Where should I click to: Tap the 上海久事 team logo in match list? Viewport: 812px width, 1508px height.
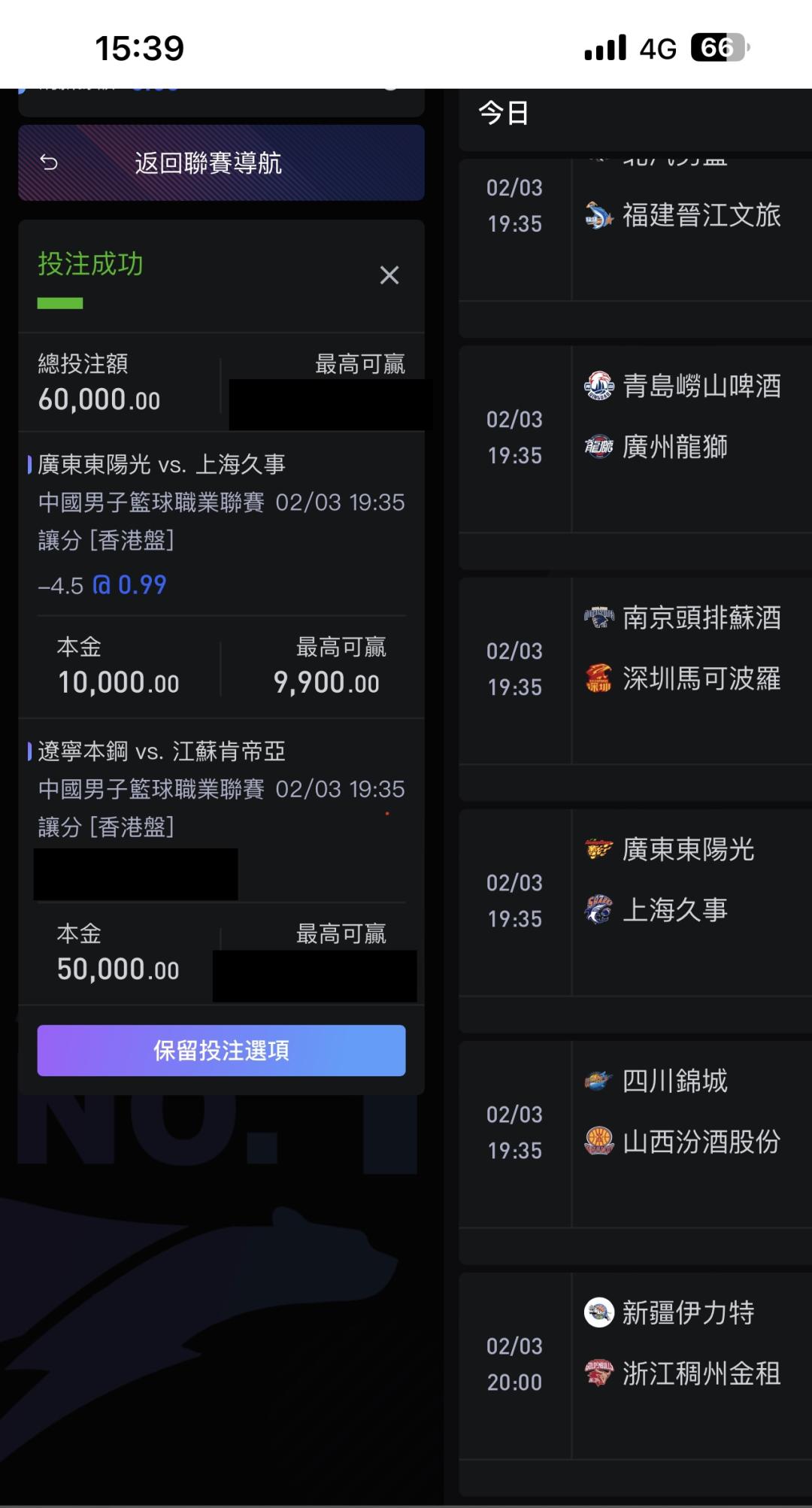(x=598, y=910)
